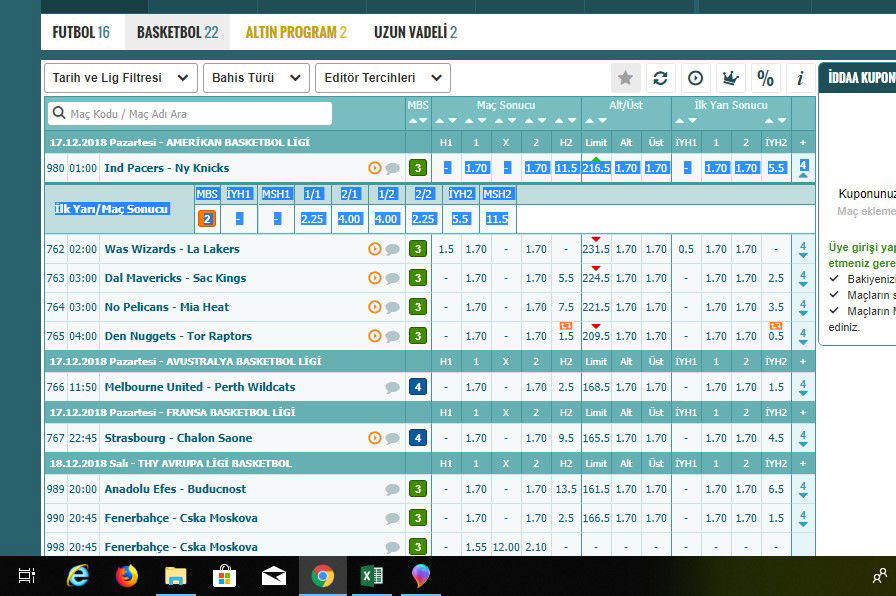Open comments for Melbourne United - Perth Wildcats
This screenshot has width=896, height=596.
point(392,387)
